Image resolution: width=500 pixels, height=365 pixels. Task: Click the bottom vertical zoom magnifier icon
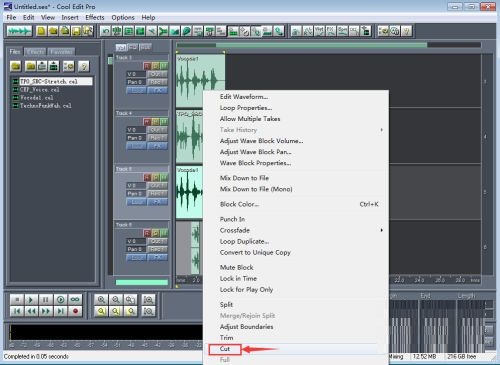149,311
